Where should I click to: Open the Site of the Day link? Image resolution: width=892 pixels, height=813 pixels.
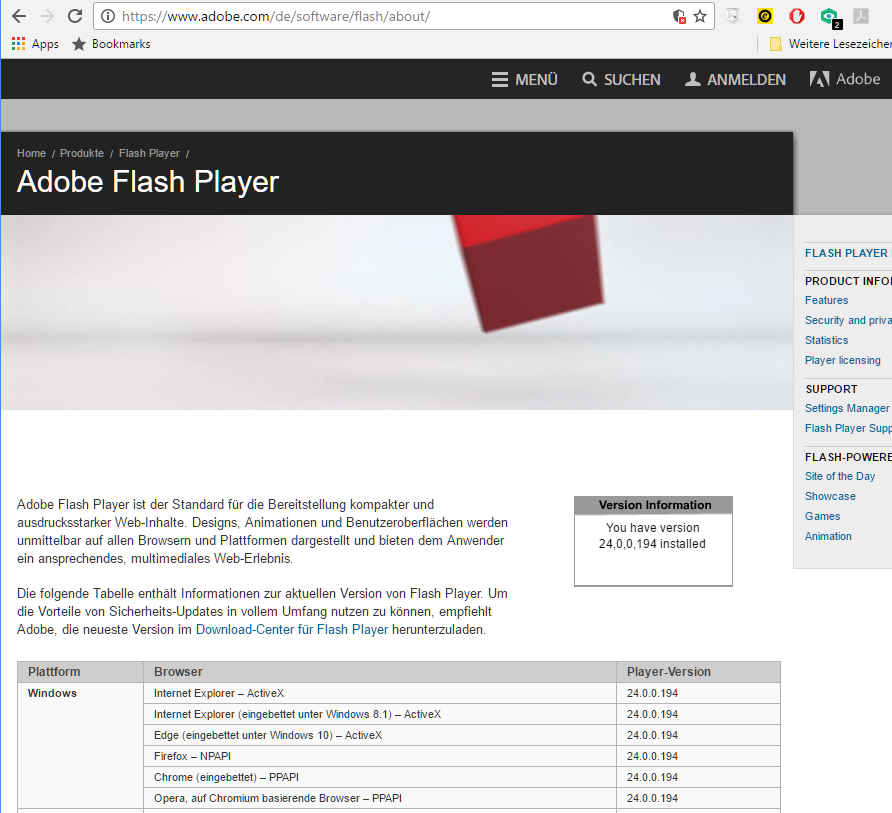point(840,476)
